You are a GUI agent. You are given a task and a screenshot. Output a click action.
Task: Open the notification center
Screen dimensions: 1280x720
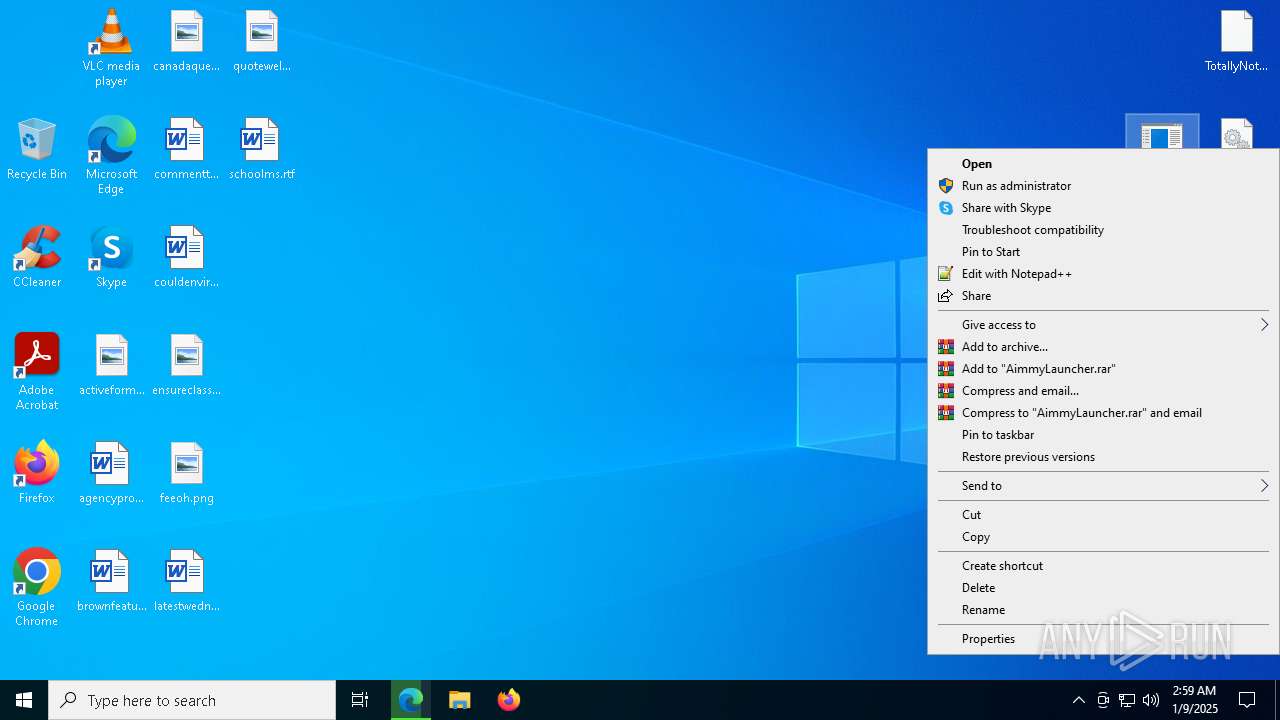[1247, 700]
